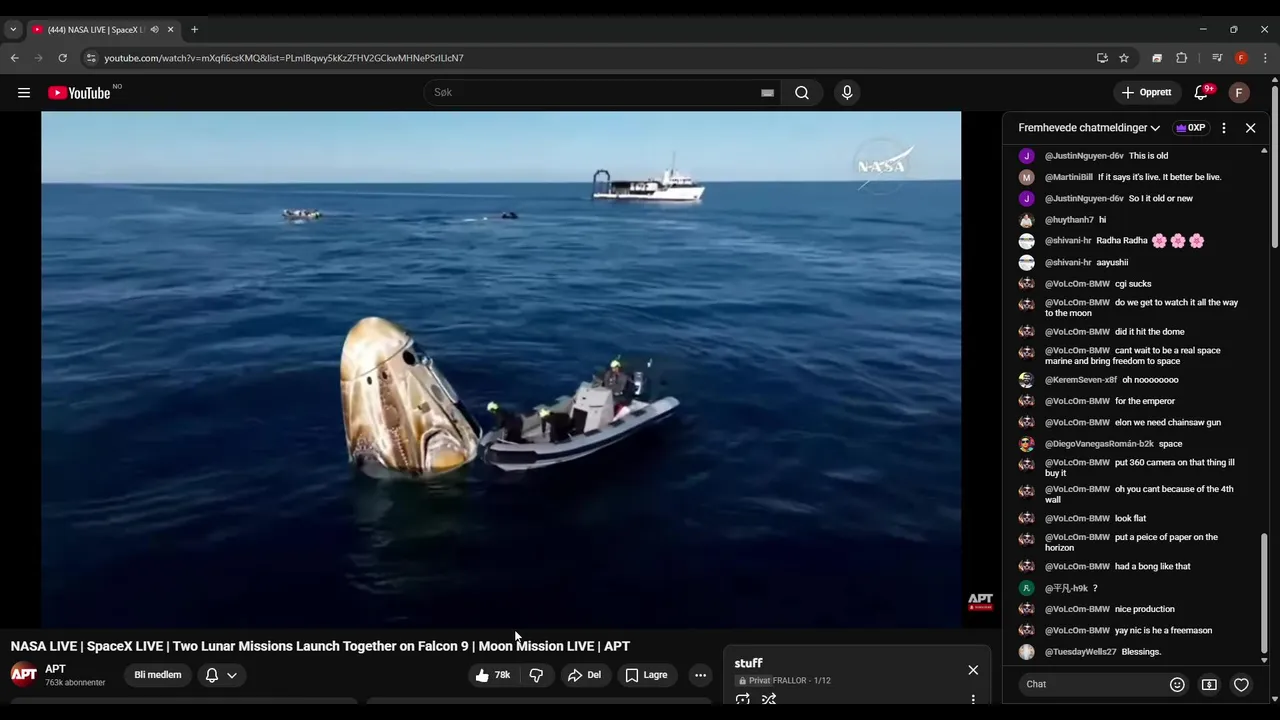The image size is (1280, 720).
Task: Mute the NASA LIVE tab audio icon
Action: click(154, 29)
